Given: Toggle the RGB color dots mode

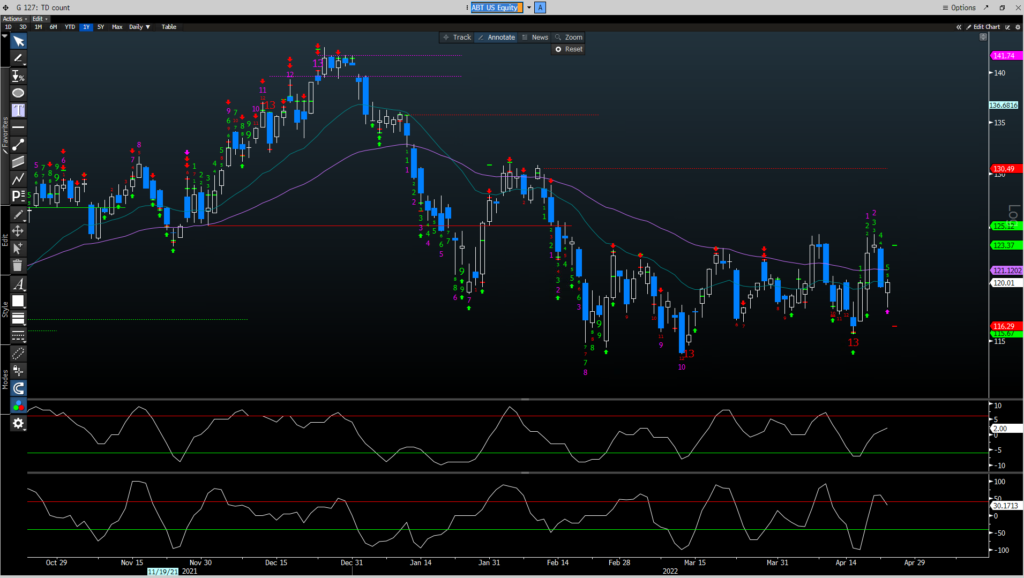Looking at the screenshot, I should click(18, 406).
